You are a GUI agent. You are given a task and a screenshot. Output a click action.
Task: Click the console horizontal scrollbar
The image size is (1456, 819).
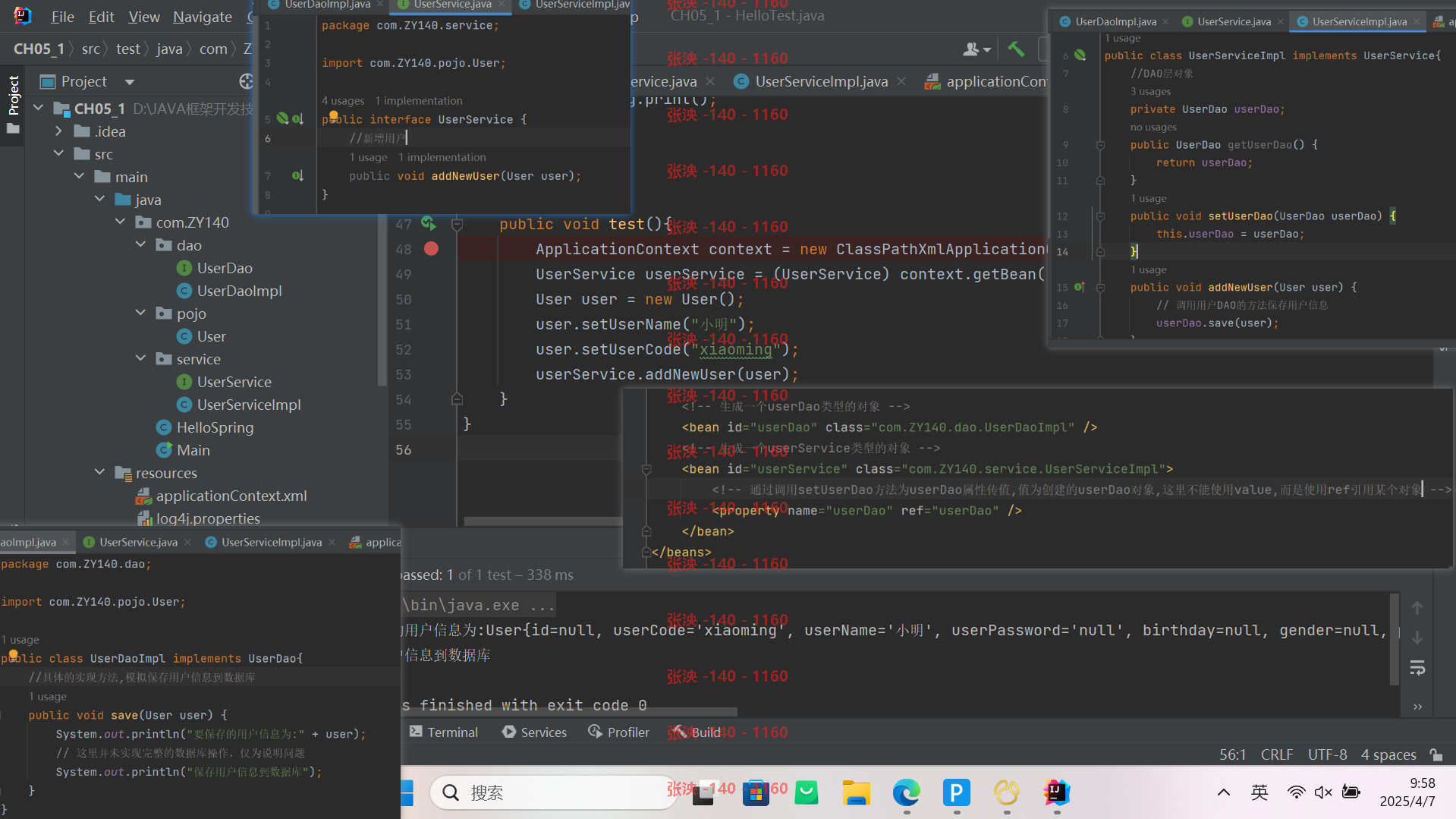click(569, 712)
